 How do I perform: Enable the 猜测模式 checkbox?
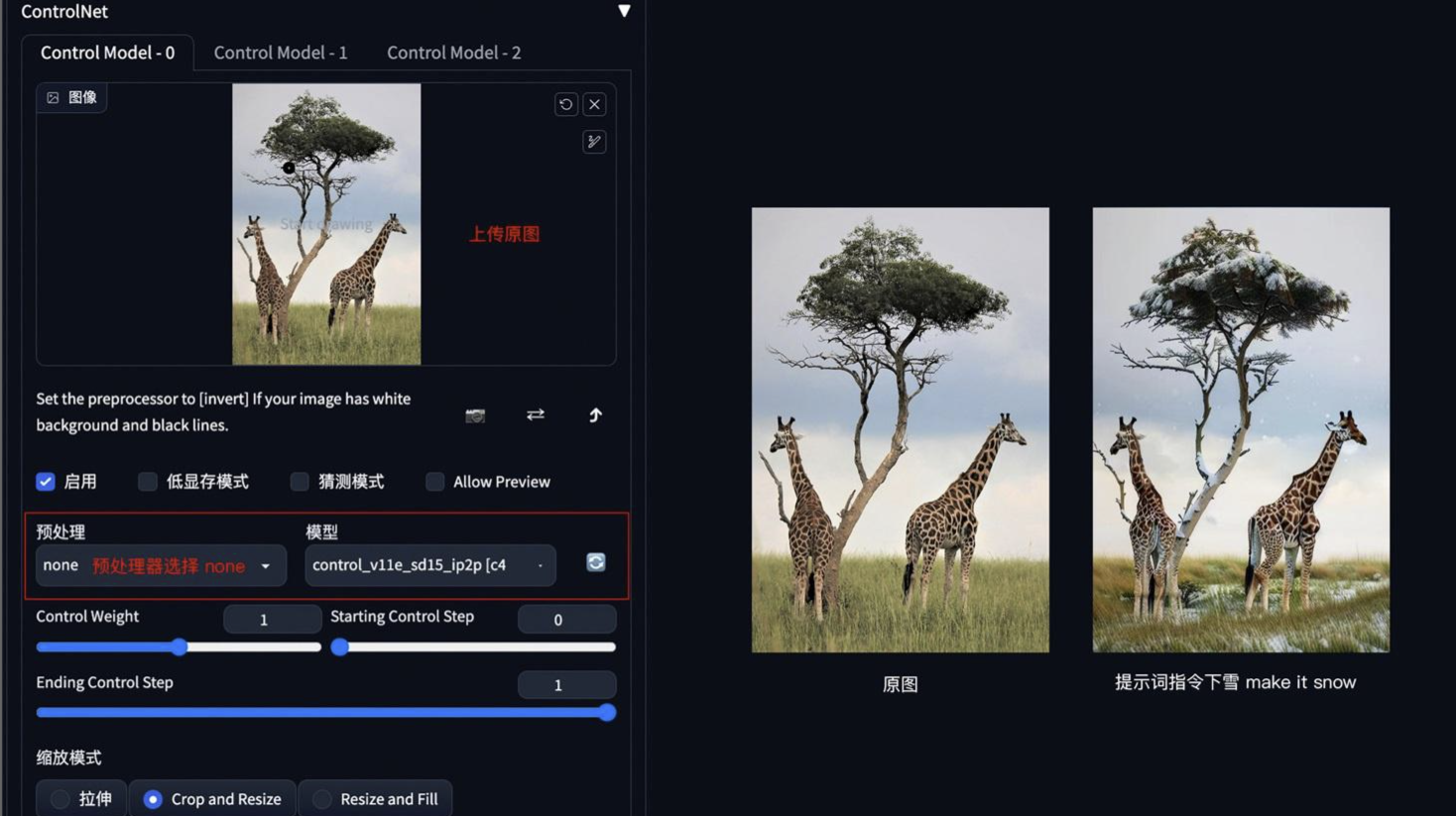pos(300,481)
